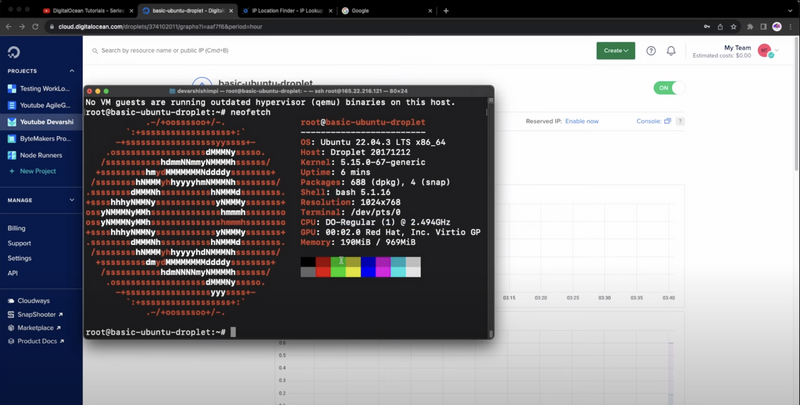Viewport: 800px width, 405px height.
Task: Click the Node Runners project icon
Action: (x=12, y=155)
